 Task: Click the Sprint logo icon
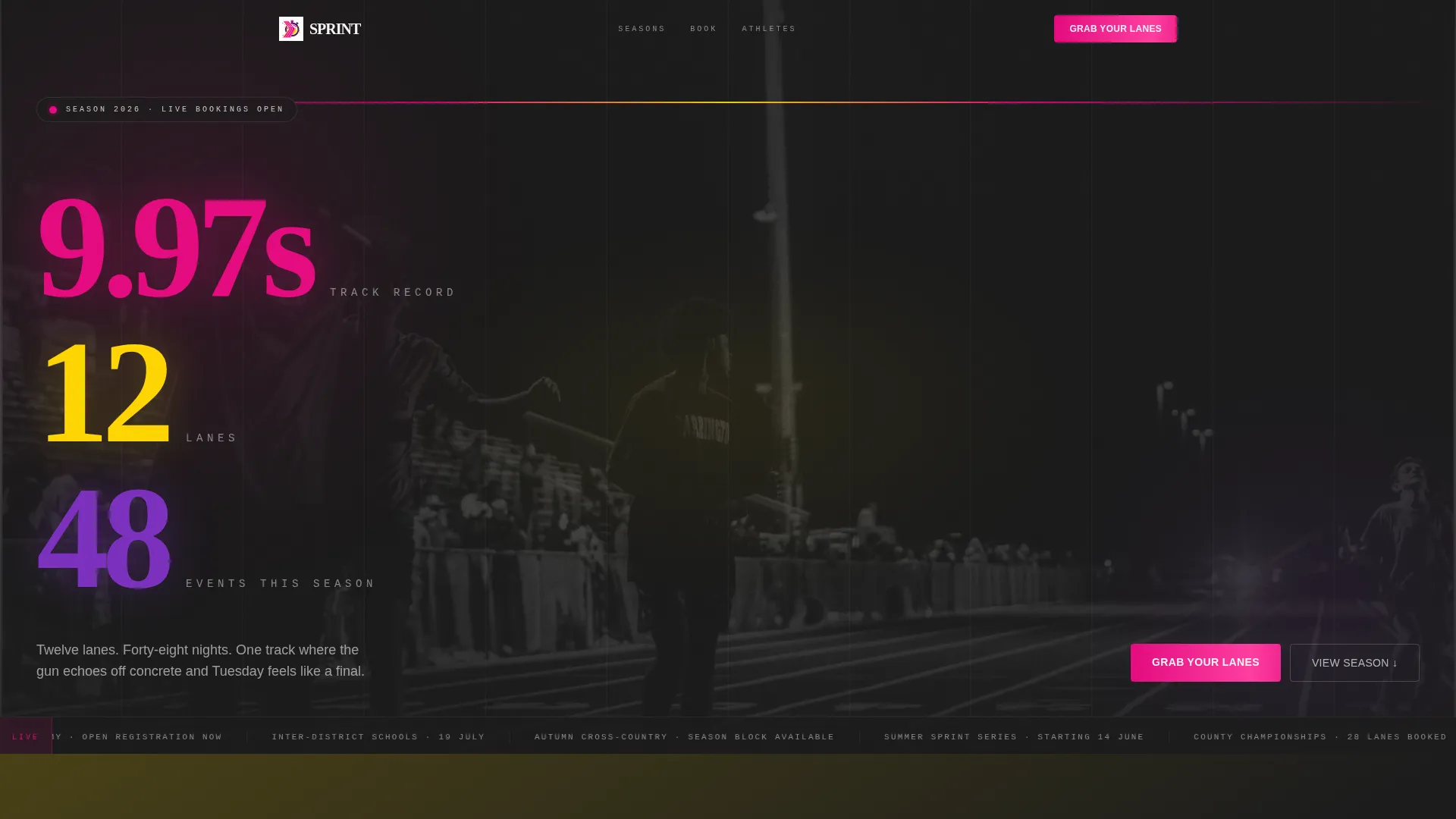click(291, 29)
